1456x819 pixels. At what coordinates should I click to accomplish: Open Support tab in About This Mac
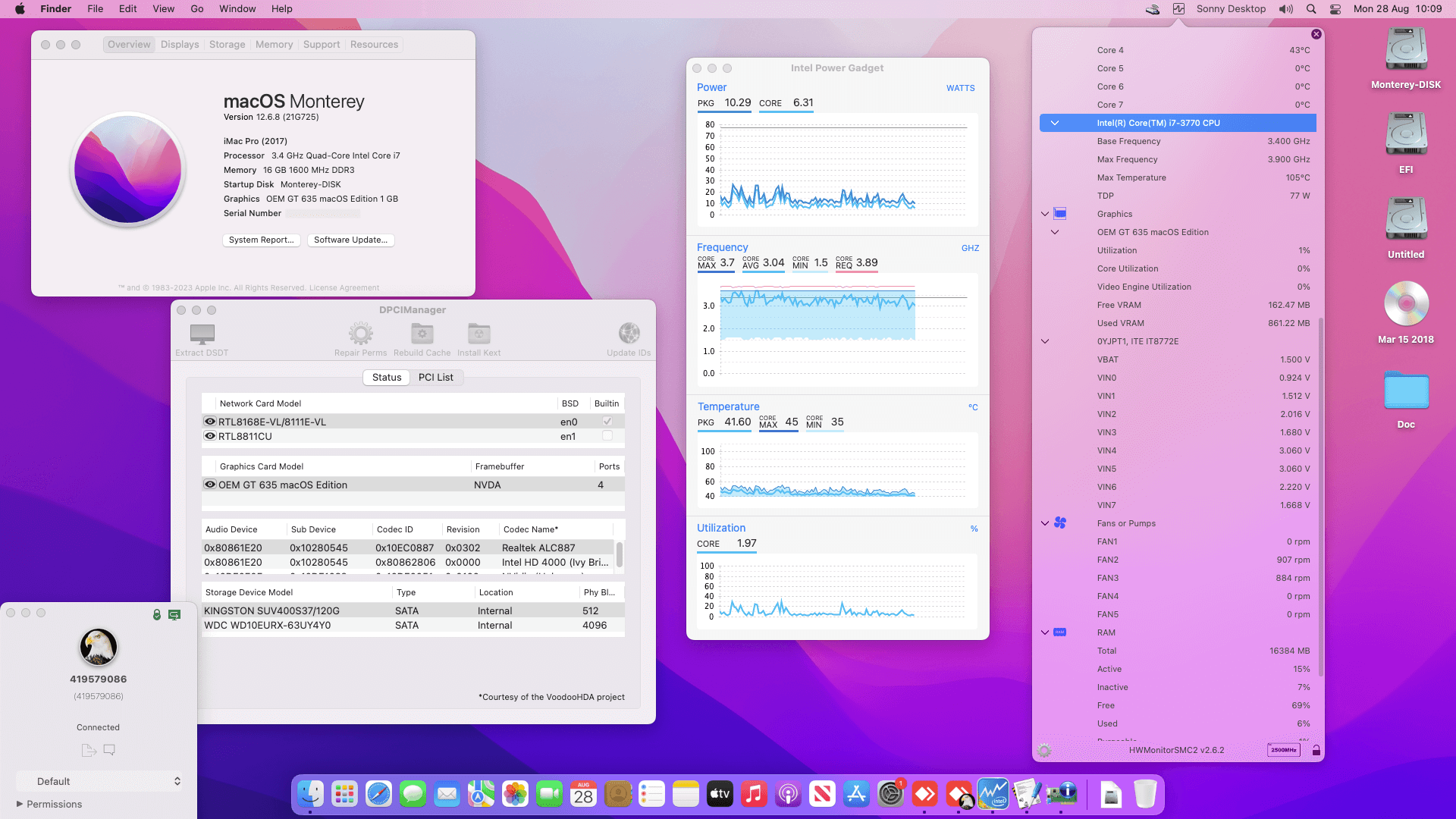pyautogui.click(x=322, y=45)
